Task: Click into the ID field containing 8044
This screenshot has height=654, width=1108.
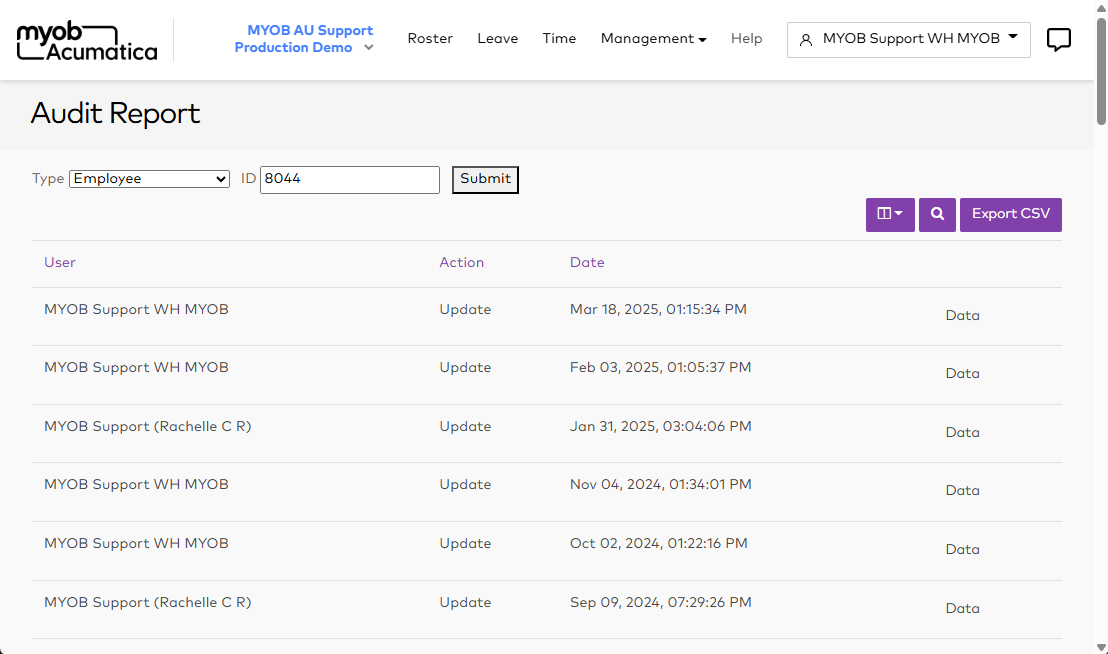Action: pyautogui.click(x=349, y=179)
